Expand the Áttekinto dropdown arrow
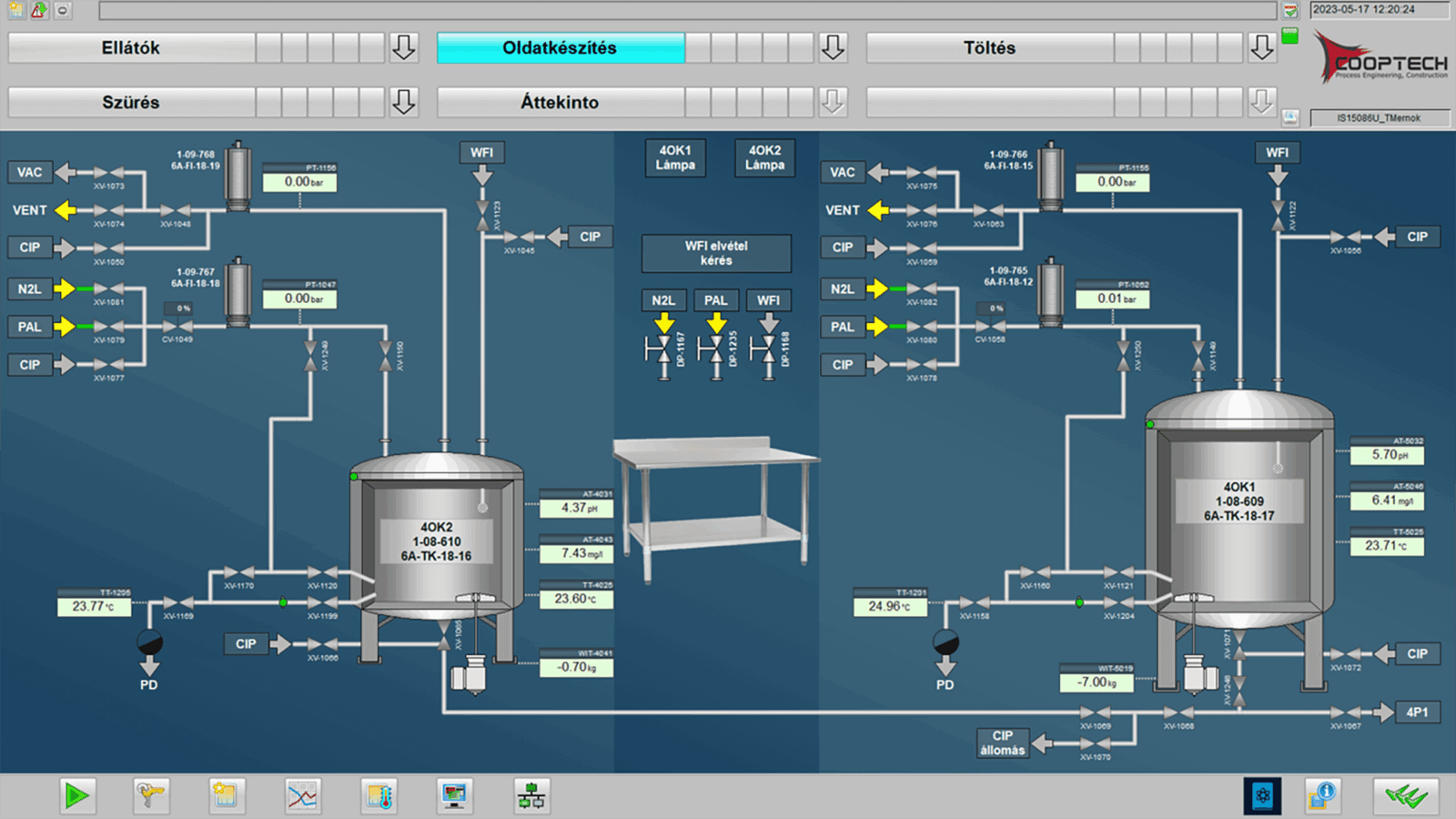1456x819 pixels. pyautogui.click(x=833, y=102)
